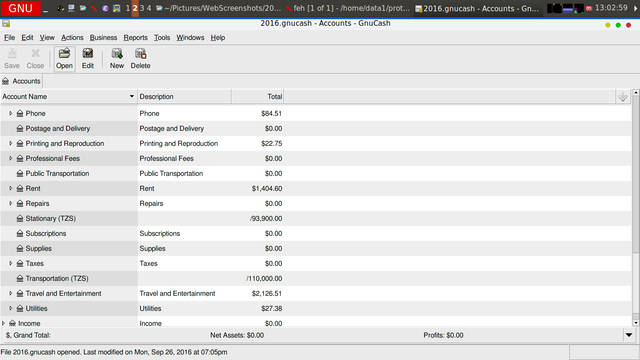Open the File menu
The width and height of the screenshot is (640, 360).
9,38
